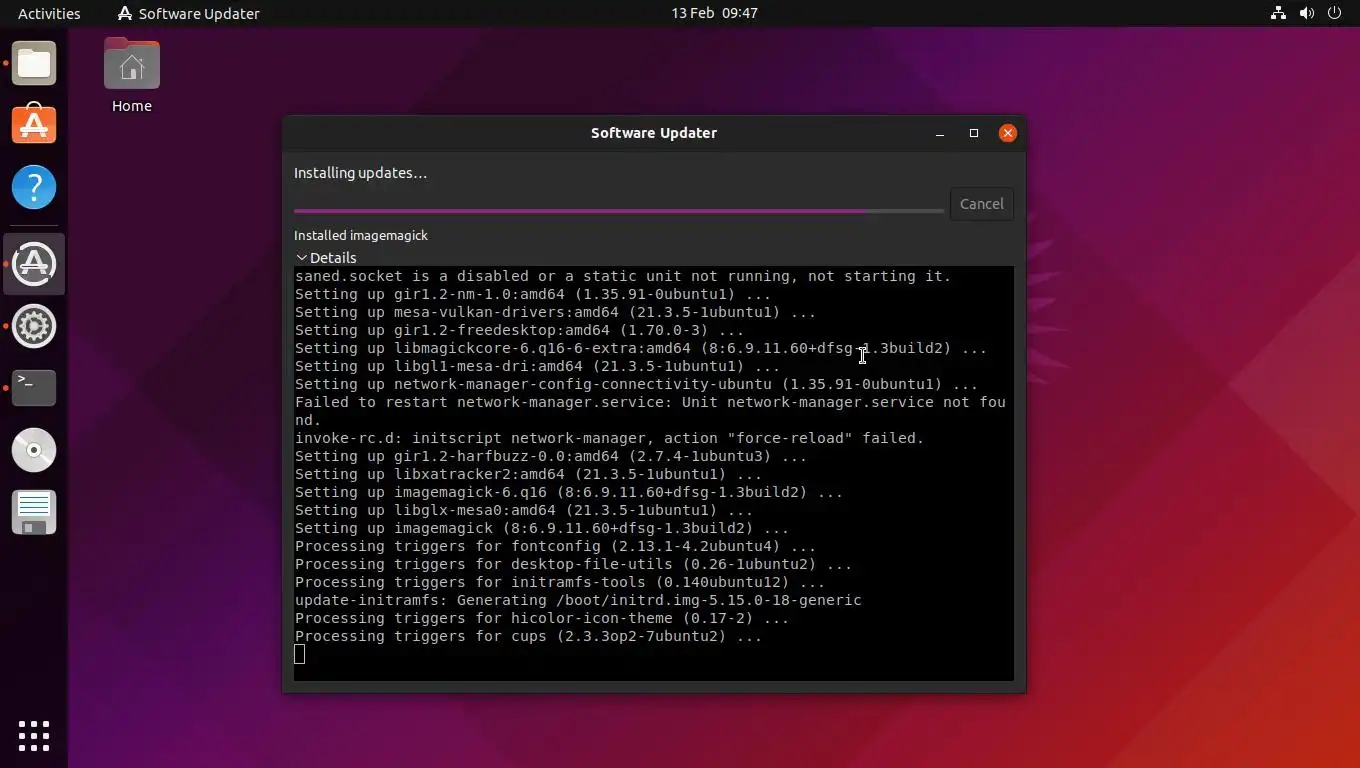Click line 'Setting up libgl1-mesa-dri:amd64'
Screen dimensions: 1360x768
click(x=537, y=366)
